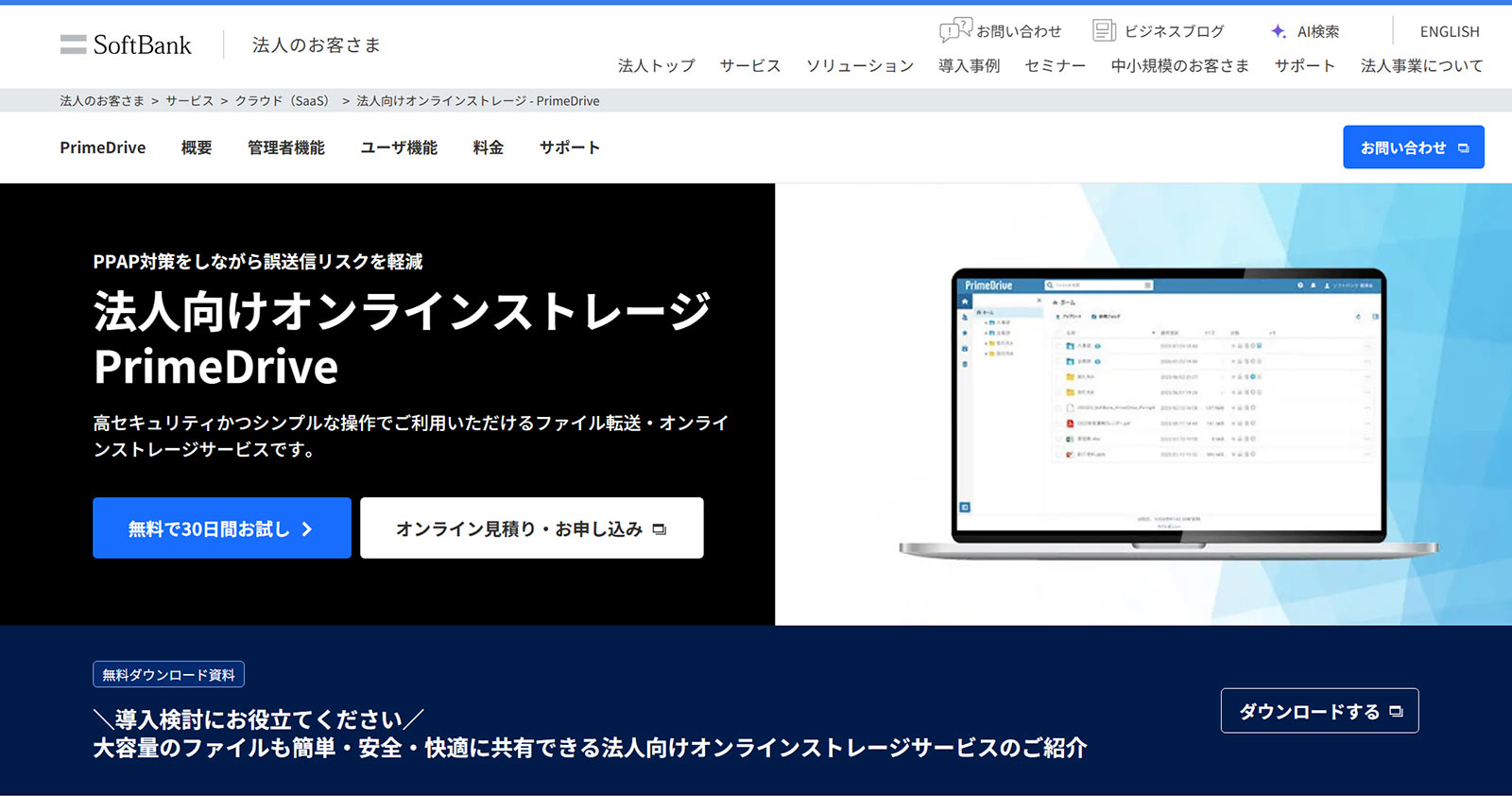Open the ビジネスブログ link

pyautogui.click(x=1174, y=31)
